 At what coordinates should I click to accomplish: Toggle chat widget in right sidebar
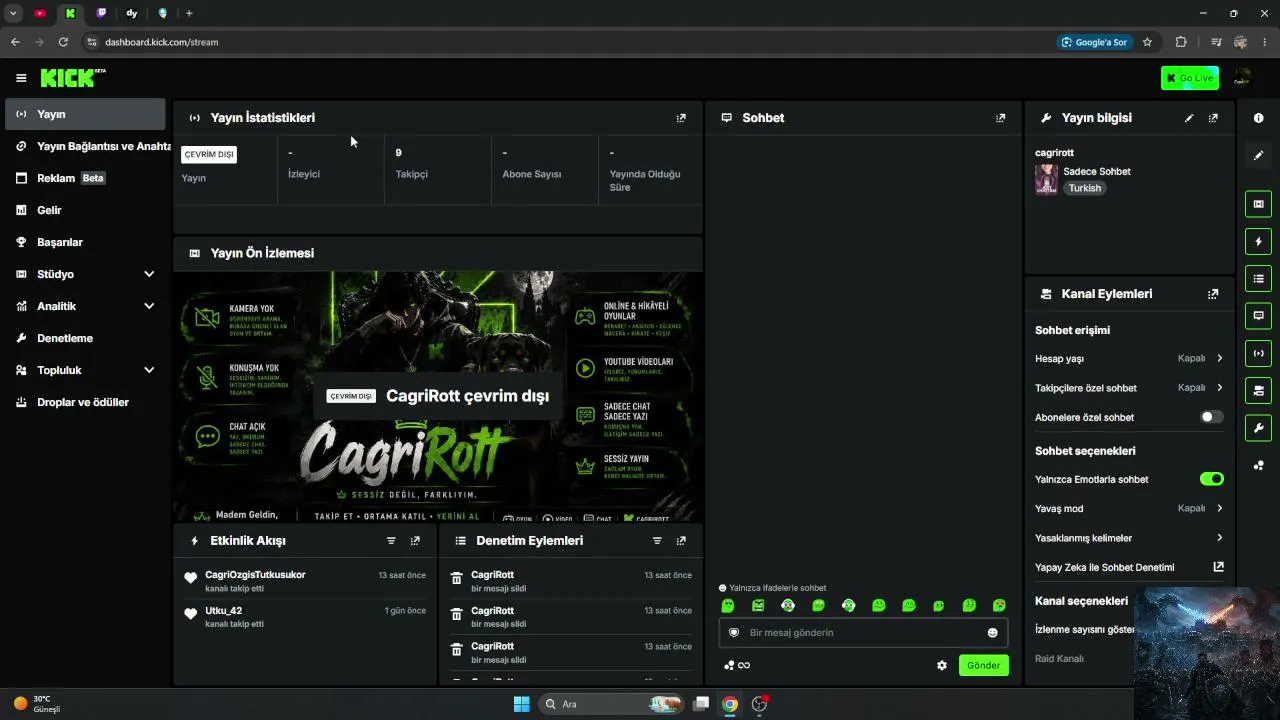1258,315
